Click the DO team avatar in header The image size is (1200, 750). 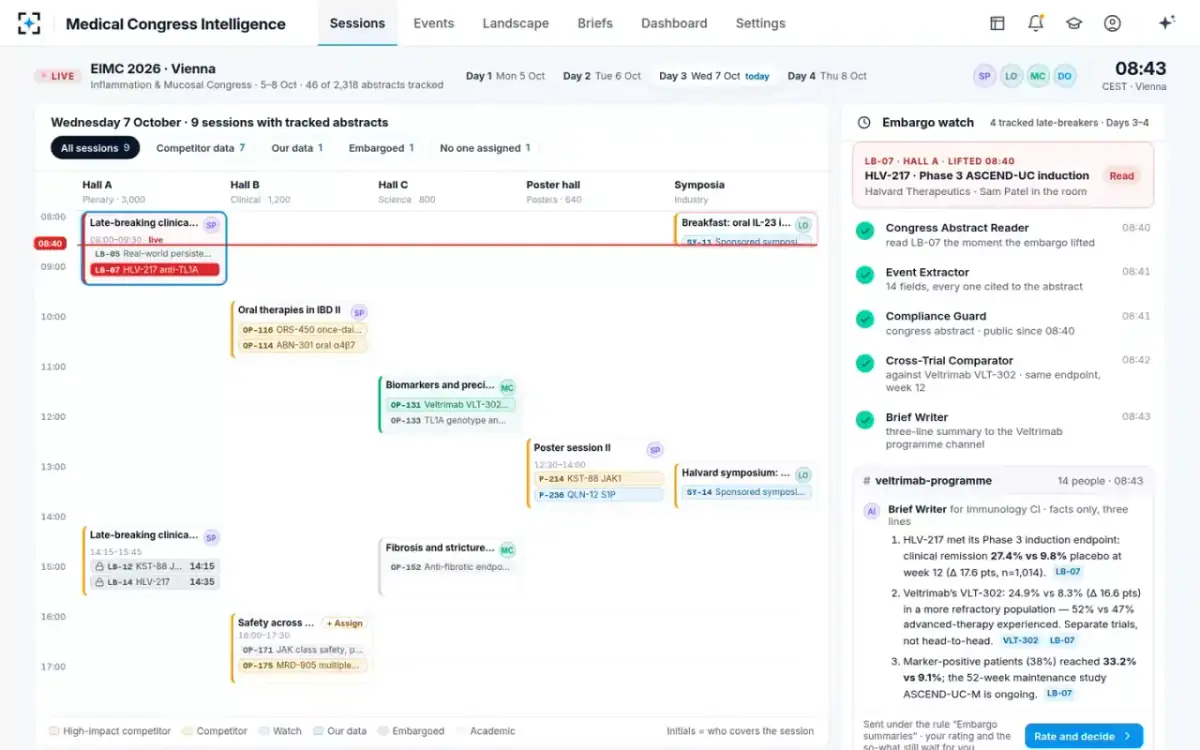click(1064, 75)
